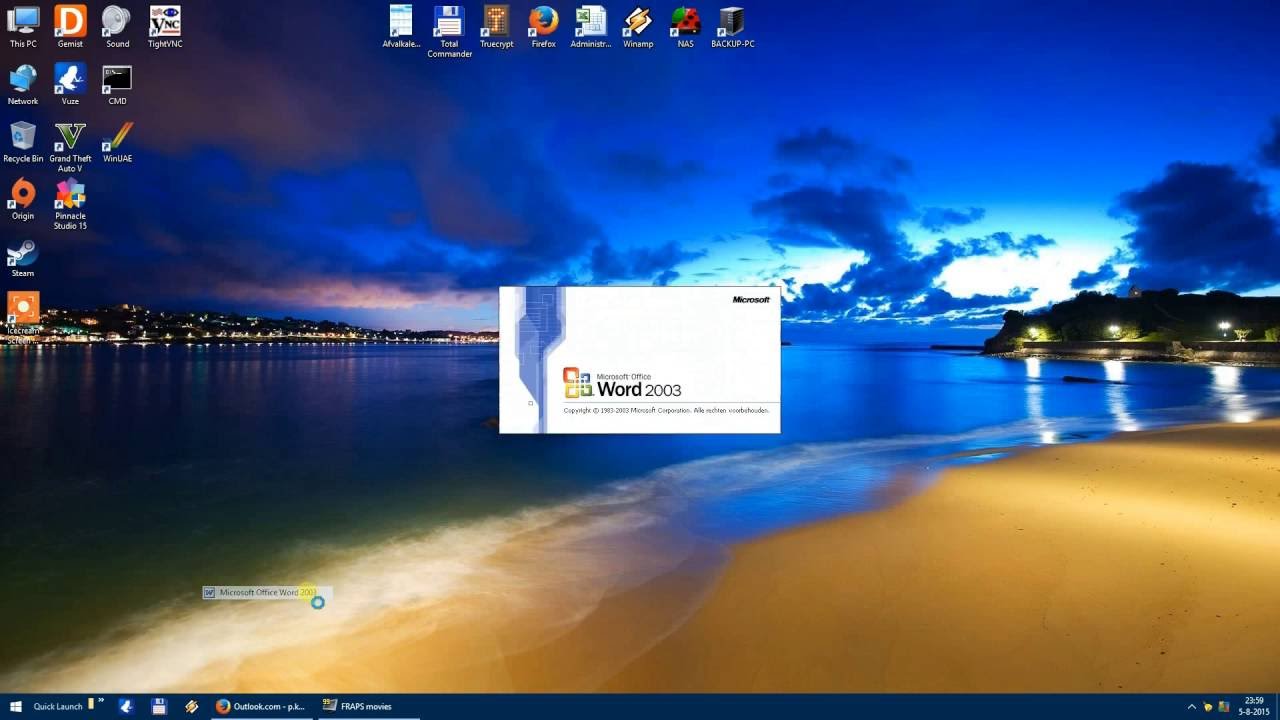Launch the Vuze desktop shortcut

pos(70,85)
